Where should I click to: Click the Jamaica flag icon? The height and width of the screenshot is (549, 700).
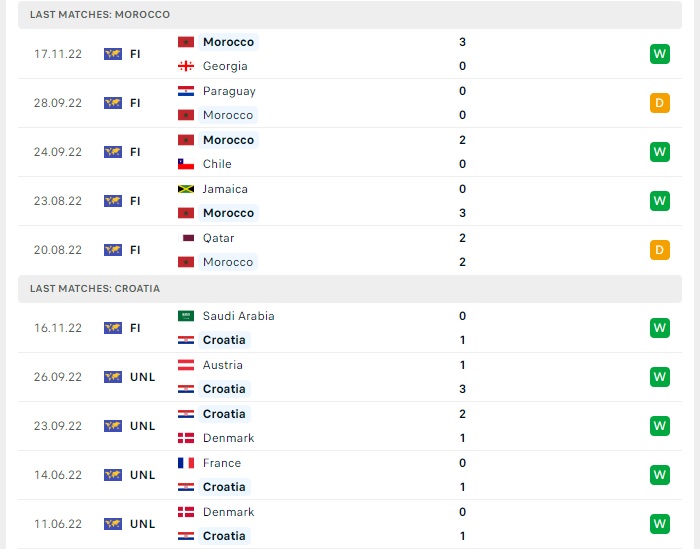[186, 189]
